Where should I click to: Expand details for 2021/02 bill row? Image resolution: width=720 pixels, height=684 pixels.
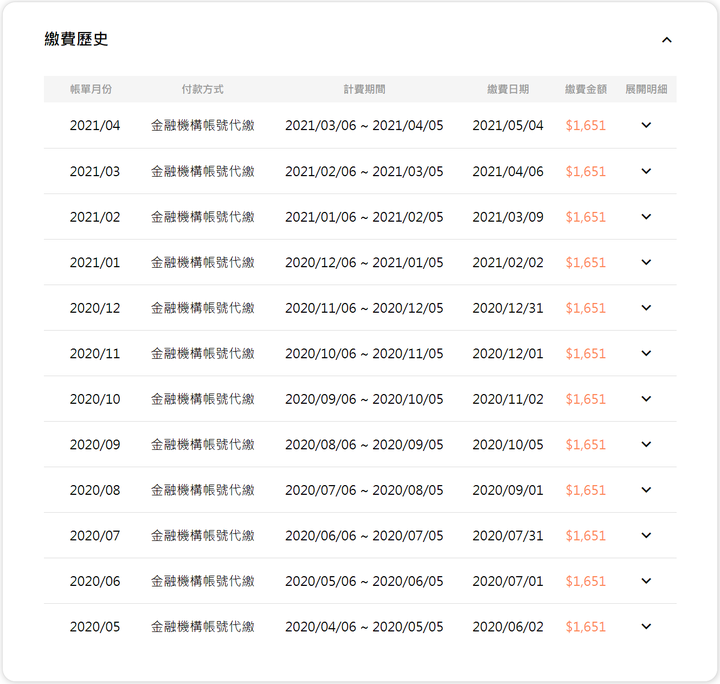(646, 216)
